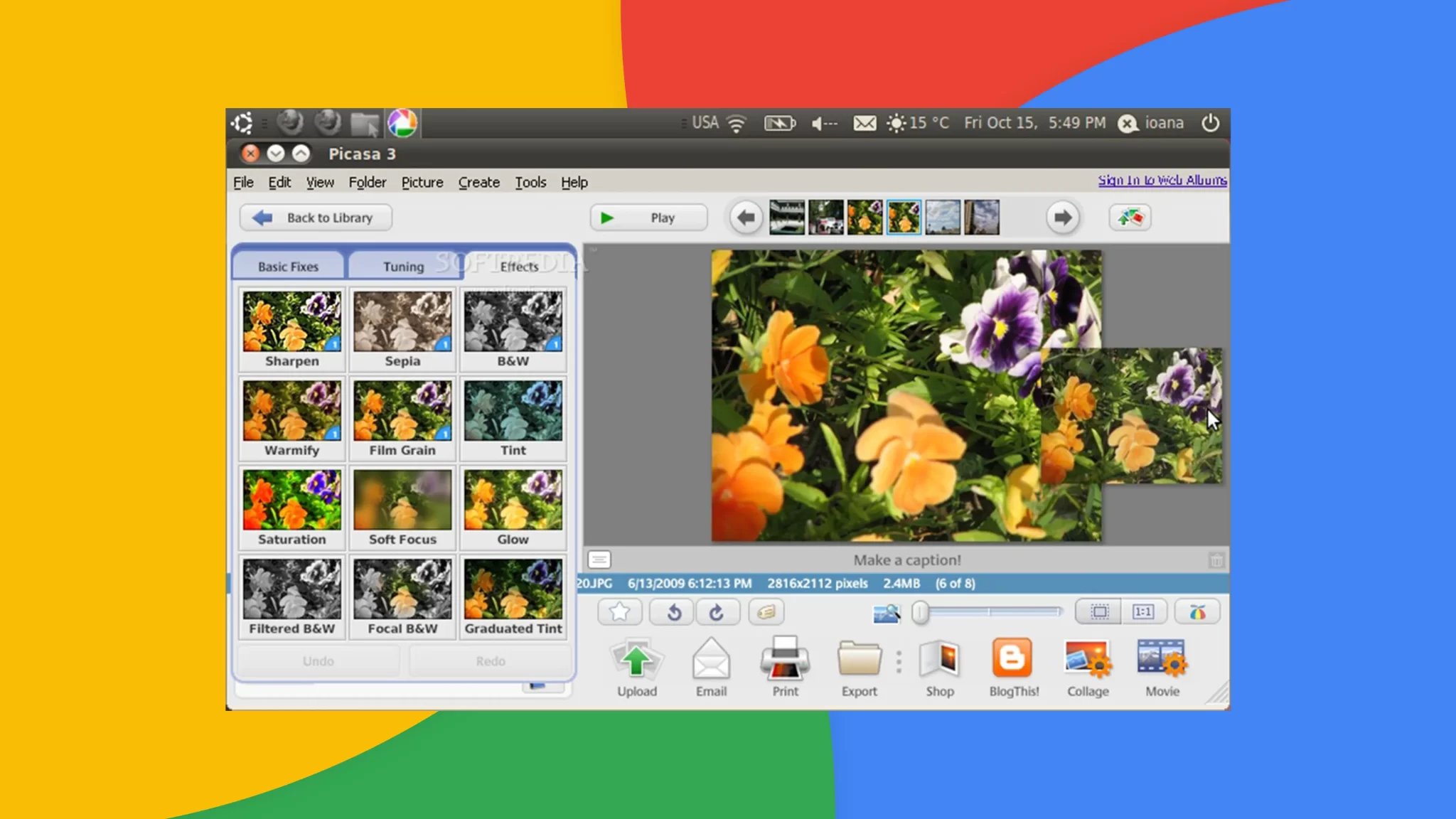Screen dimensions: 1456x819
Task: Click the power session icon
Action: (1210, 123)
